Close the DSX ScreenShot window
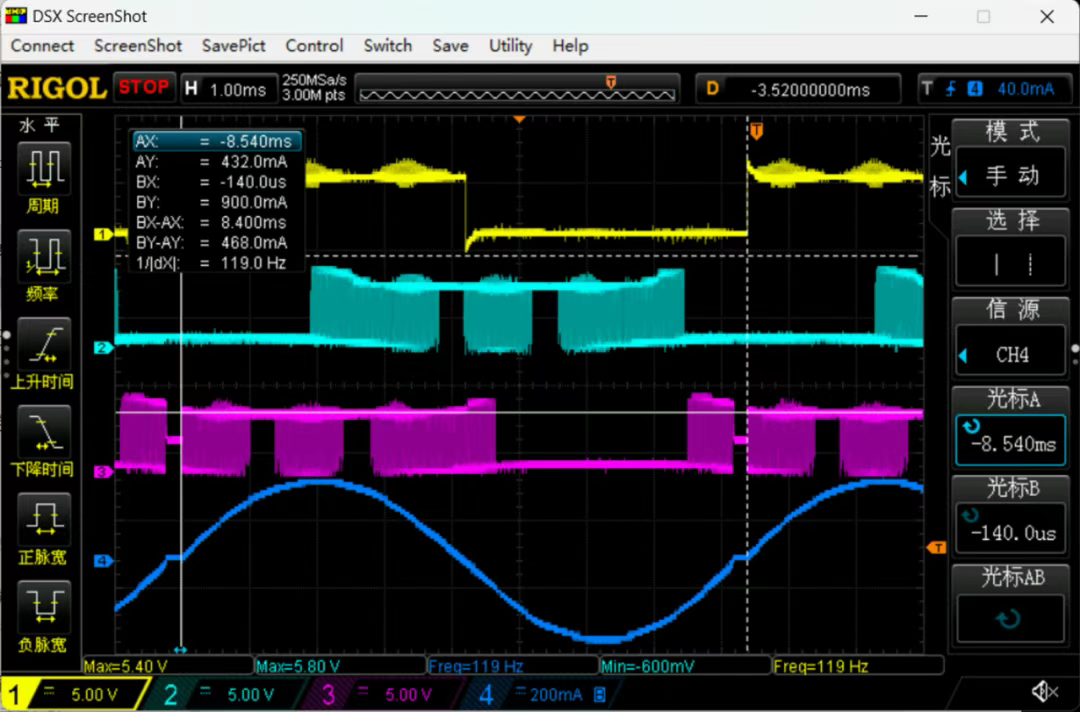1080x712 pixels. click(1047, 17)
